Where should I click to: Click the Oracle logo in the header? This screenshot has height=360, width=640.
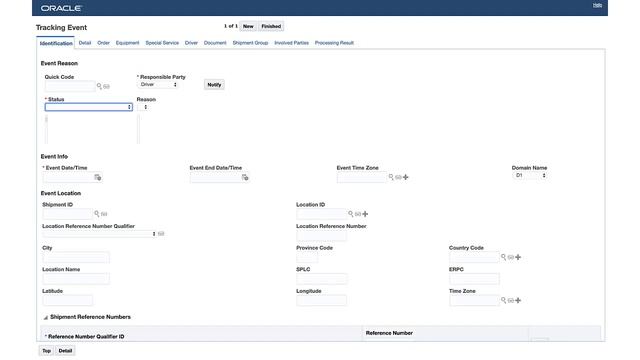point(61,8)
